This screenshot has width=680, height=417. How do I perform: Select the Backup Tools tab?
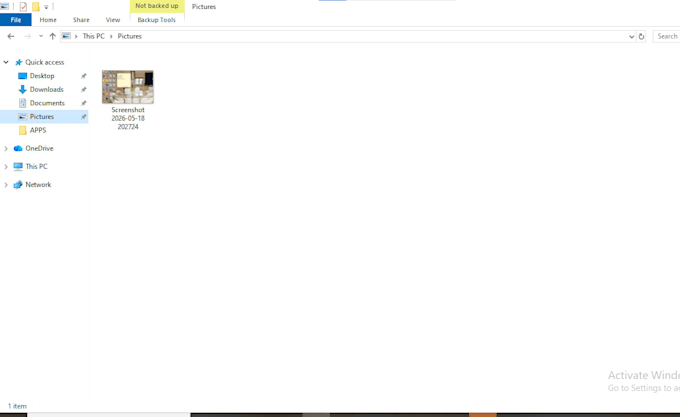pos(157,20)
